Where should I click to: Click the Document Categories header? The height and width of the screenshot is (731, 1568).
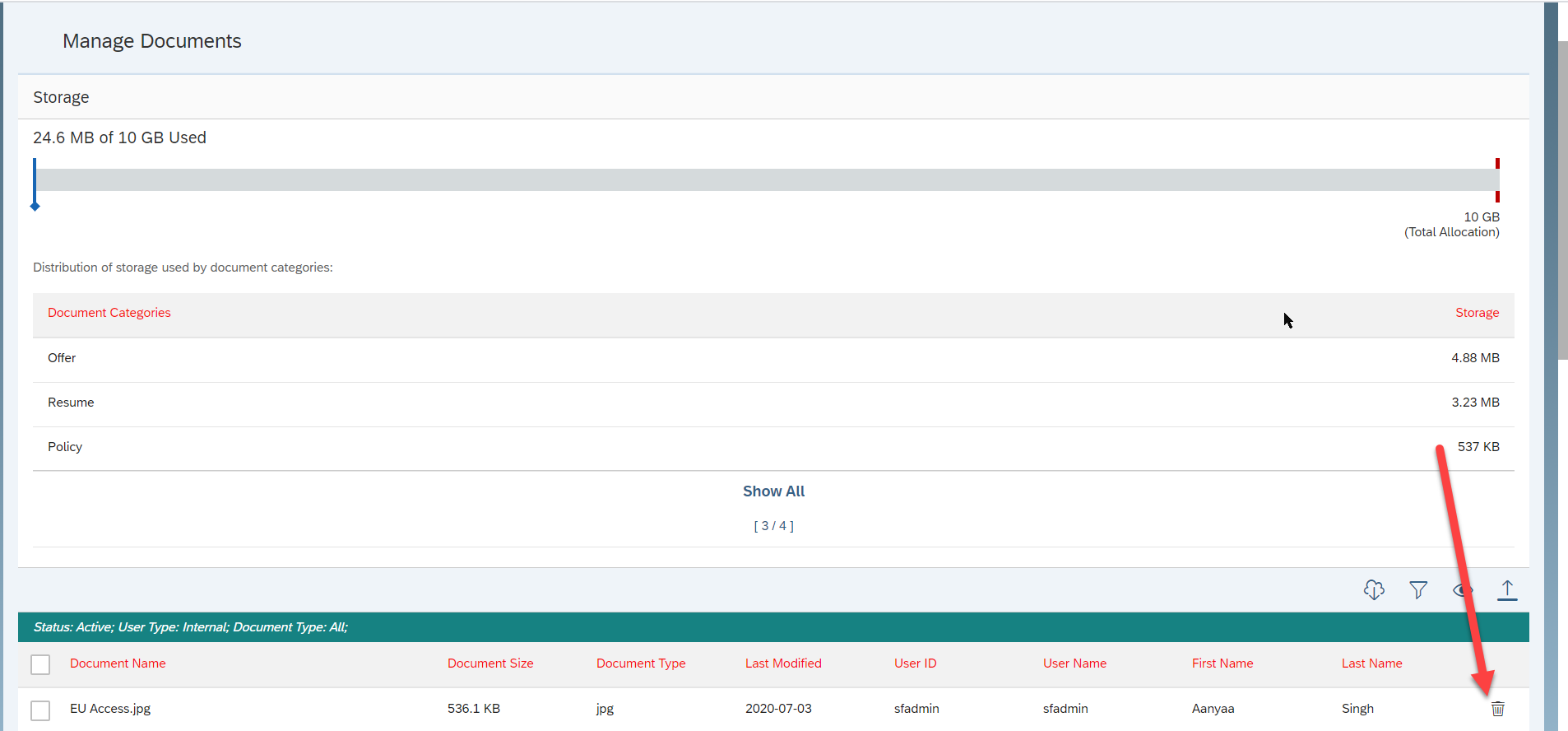[x=109, y=313]
